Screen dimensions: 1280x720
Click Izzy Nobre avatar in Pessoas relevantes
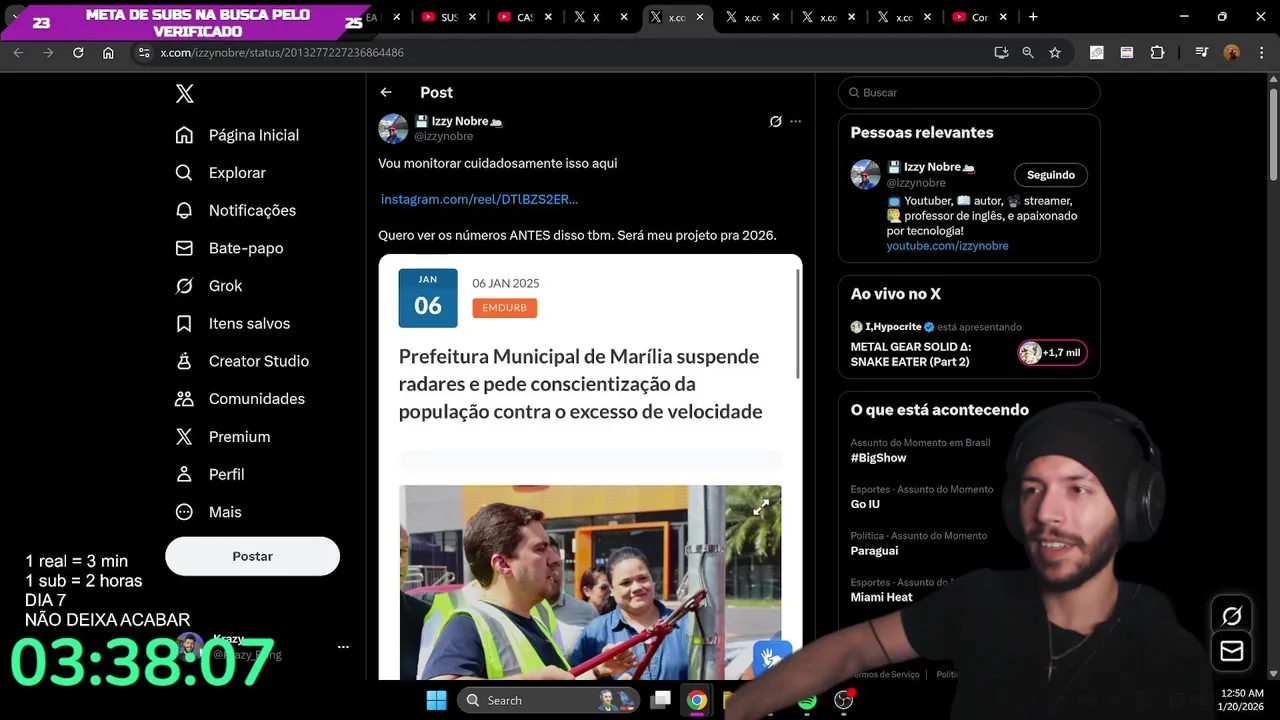tap(865, 174)
